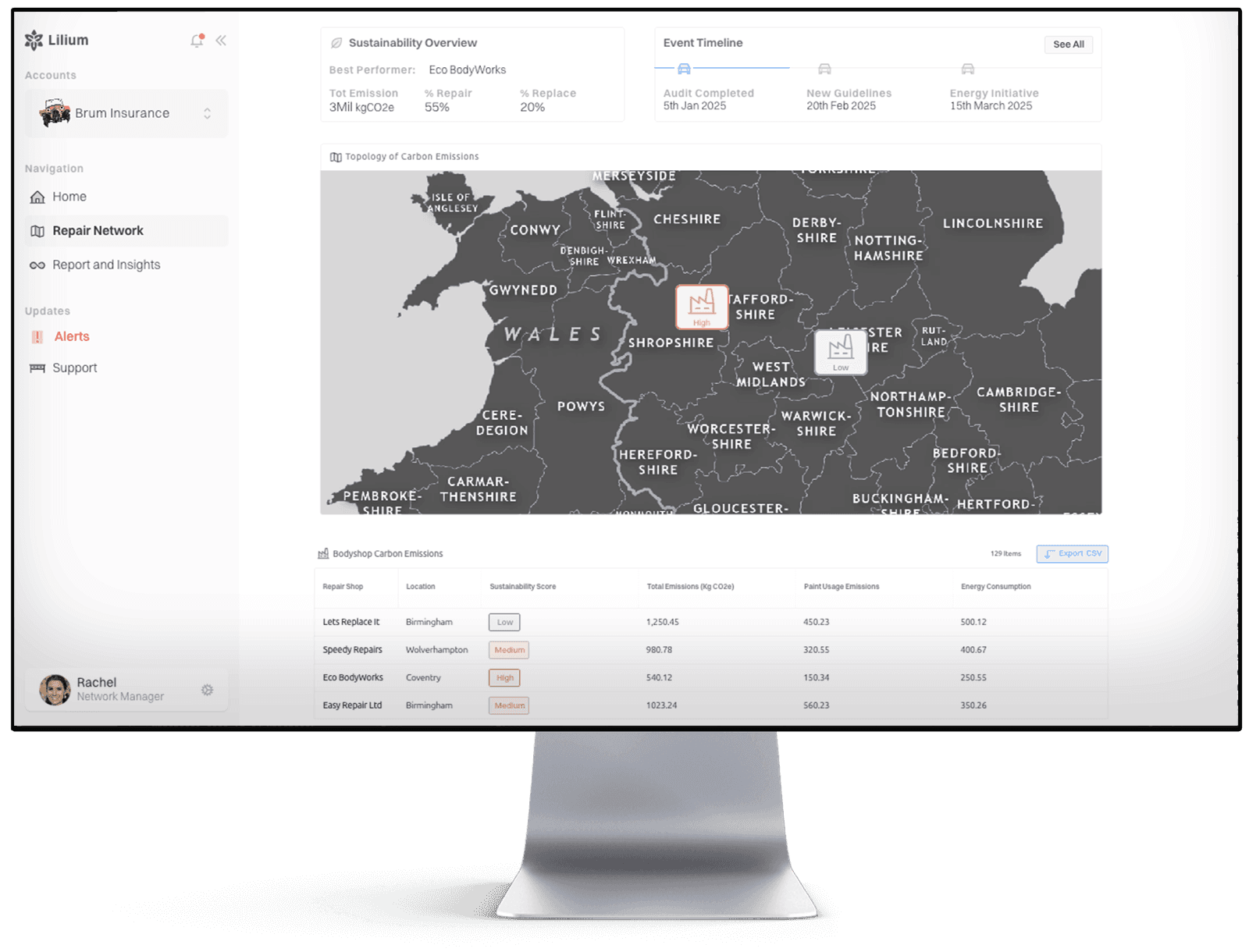Click the Wolverhampton location cell
Image resolution: width=1249 pixels, height=952 pixels.
click(437, 650)
